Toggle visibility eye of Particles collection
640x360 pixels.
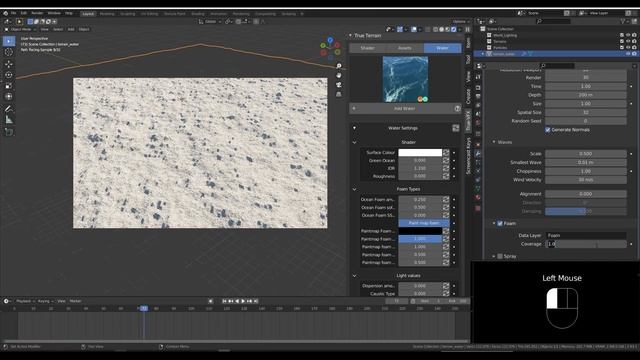[x=628, y=48]
